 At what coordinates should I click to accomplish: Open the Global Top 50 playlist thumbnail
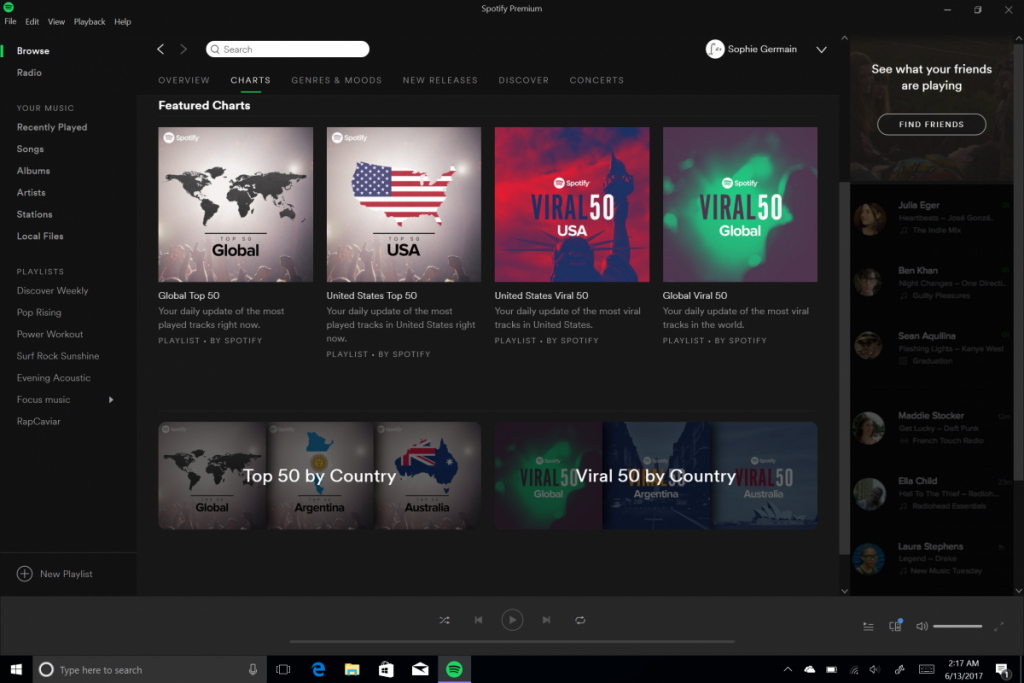[234, 204]
